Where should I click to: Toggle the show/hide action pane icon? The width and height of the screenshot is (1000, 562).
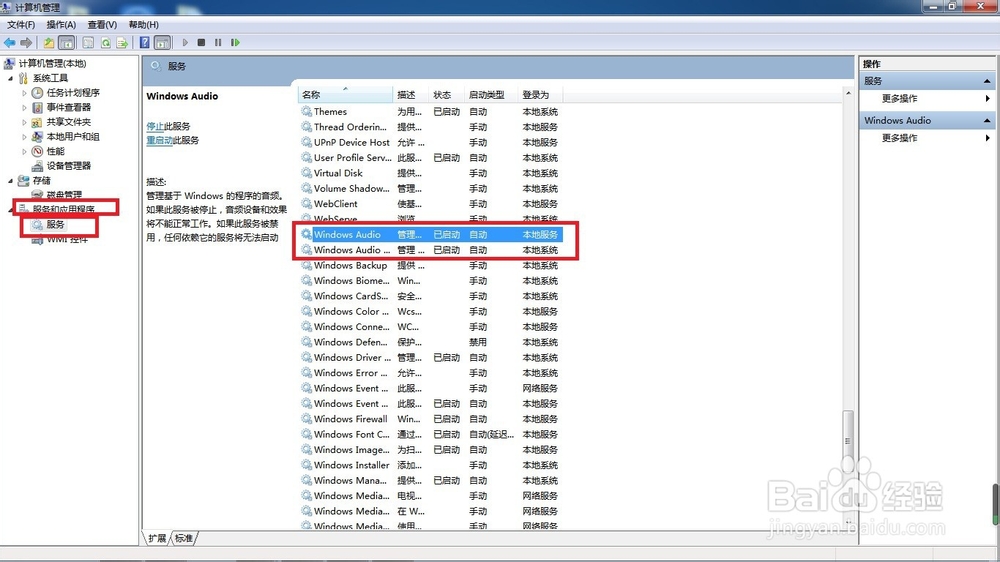click(163, 43)
